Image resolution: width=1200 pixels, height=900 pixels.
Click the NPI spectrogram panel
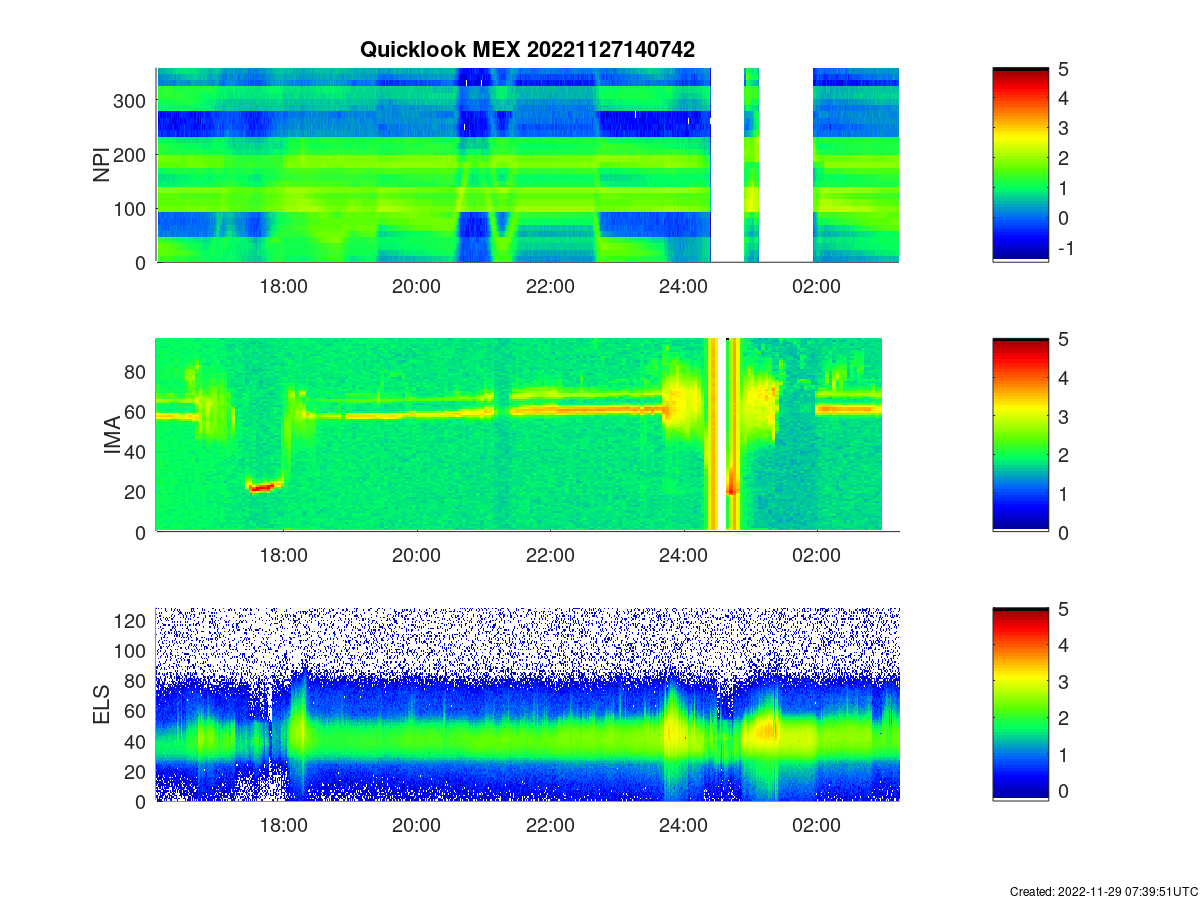pyautogui.click(x=527, y=165)
